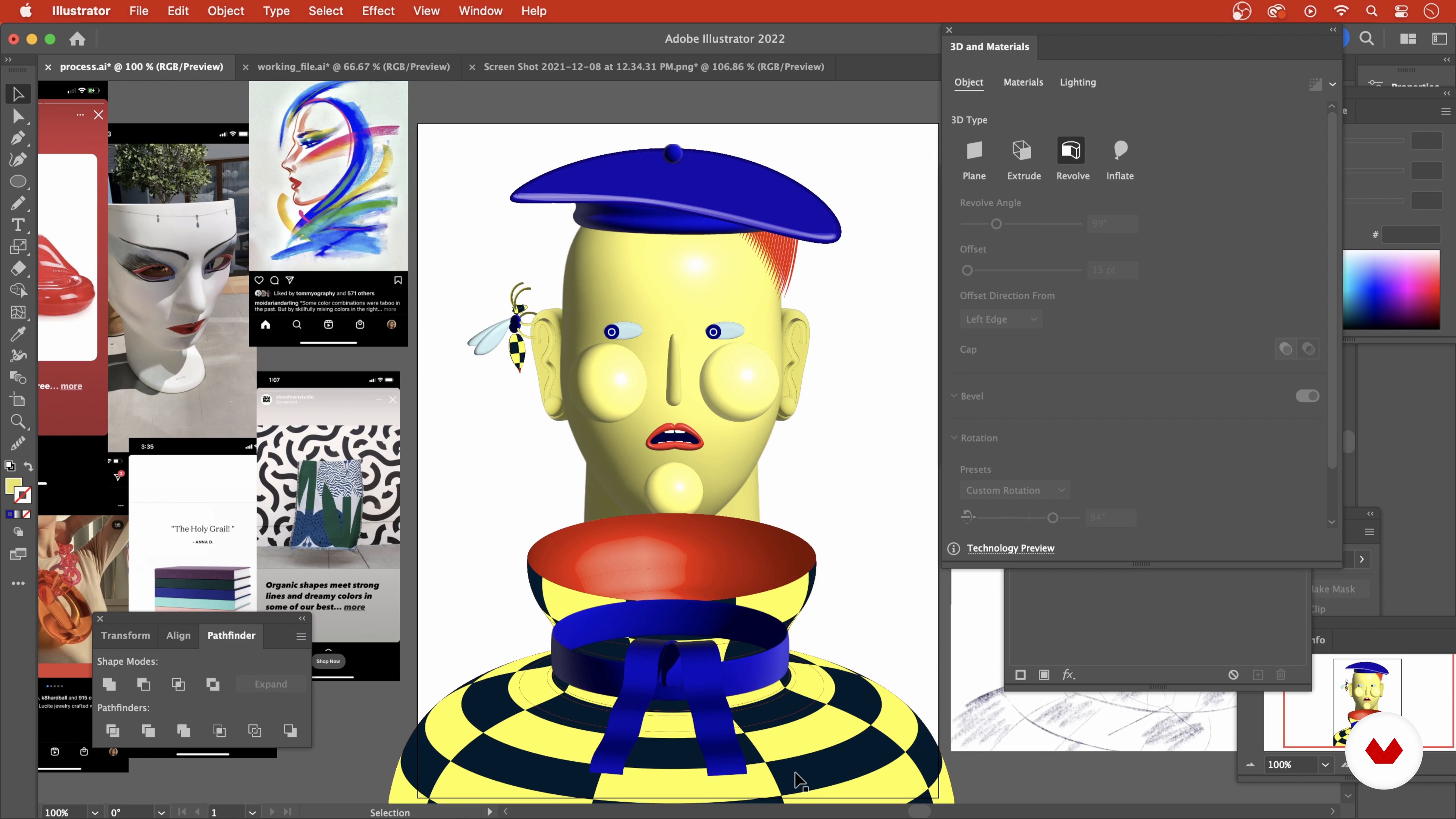Open the canvas zoom level dropdown
This screenshot has width=1456, height=819.
[95, 812]
